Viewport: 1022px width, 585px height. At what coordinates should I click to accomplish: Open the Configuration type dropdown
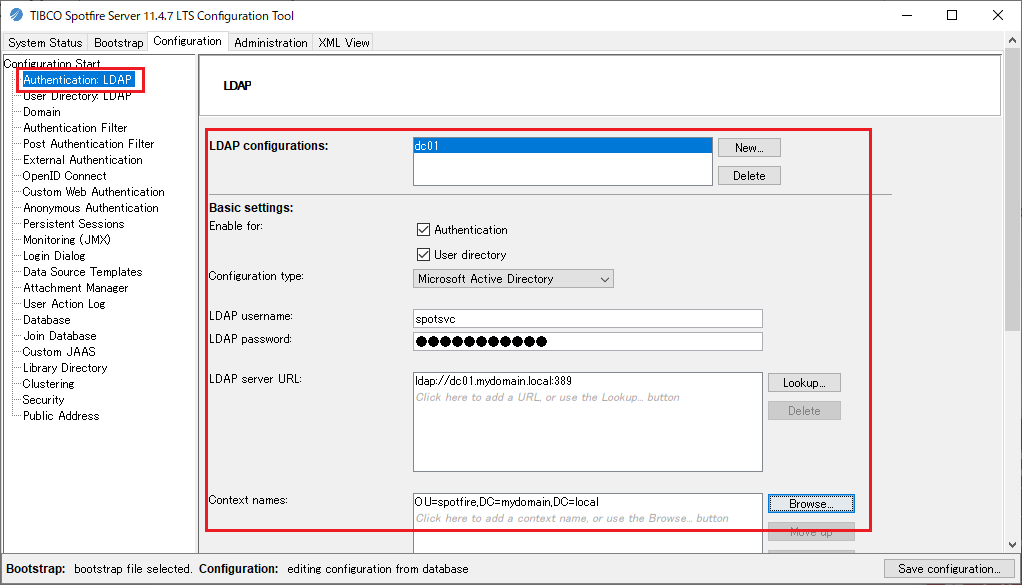coord(513,279)
